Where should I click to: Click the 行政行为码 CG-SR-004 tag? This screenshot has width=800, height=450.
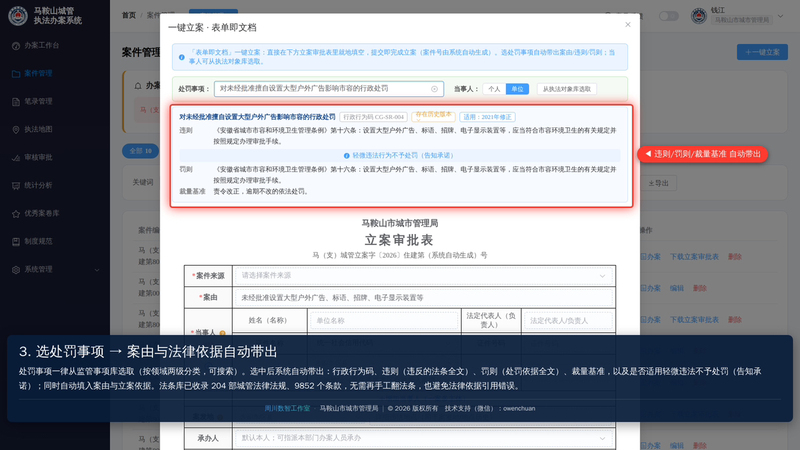(374, 117)
